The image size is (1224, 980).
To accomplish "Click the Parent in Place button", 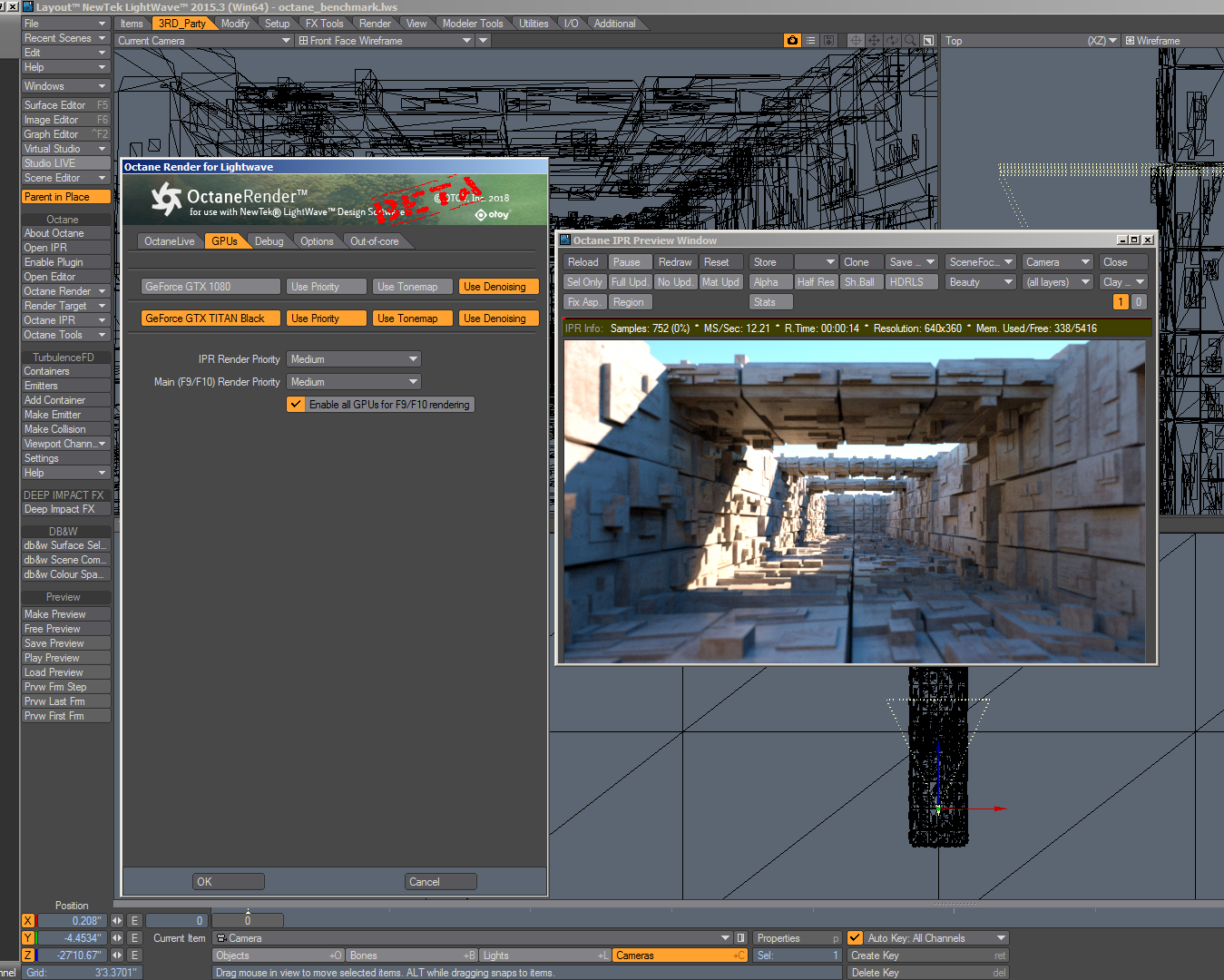I will [x=65, y=197].
